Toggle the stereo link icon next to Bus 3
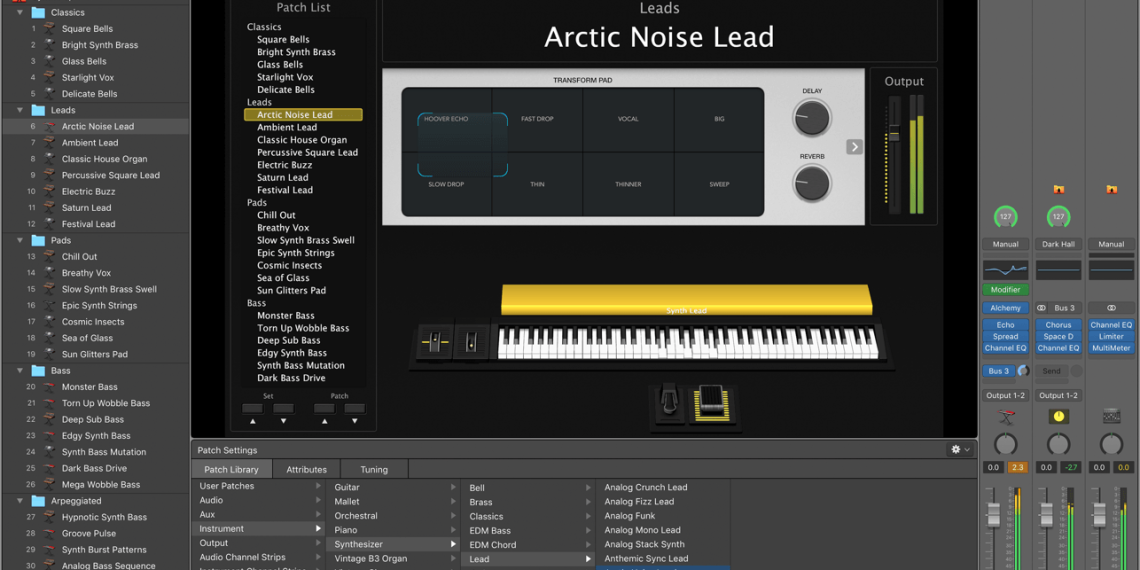This screenshot has height=570, width=1140. [1042, 308]
